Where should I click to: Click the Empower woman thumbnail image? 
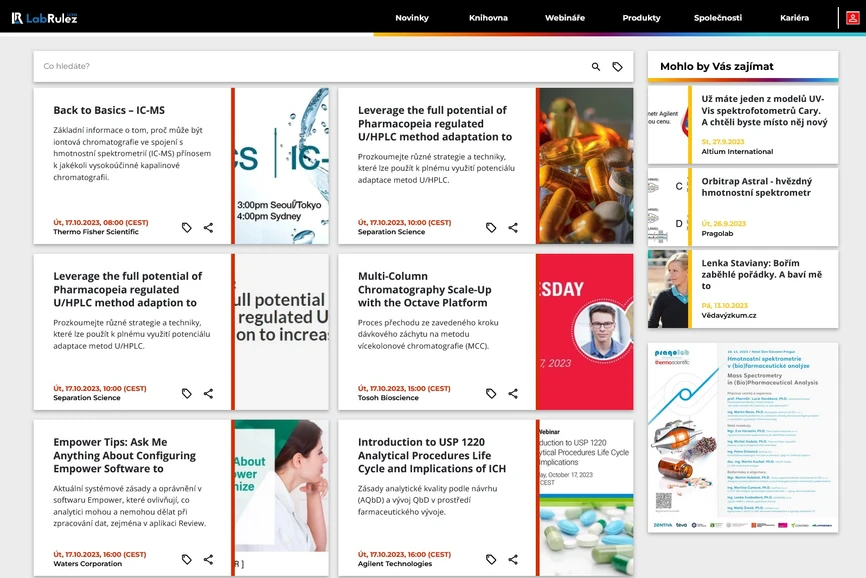pos(282,498)
